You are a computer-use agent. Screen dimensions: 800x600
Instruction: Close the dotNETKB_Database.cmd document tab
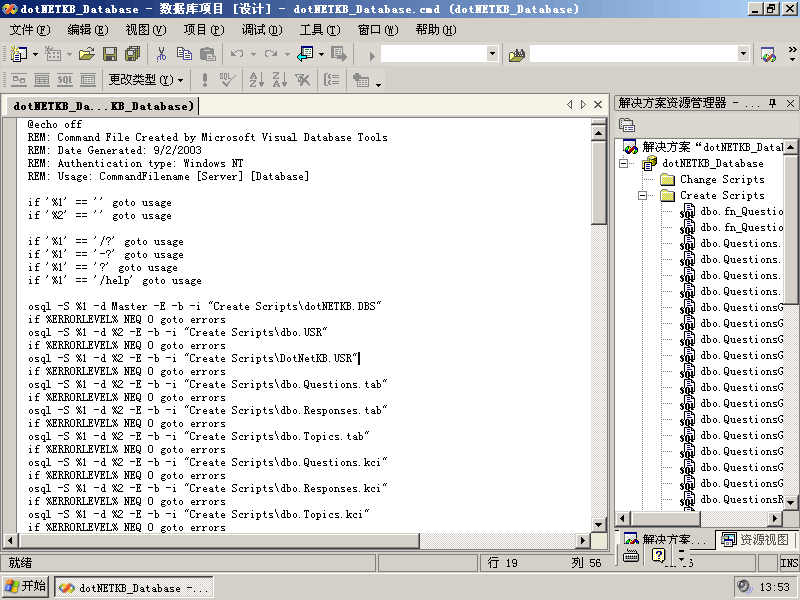[x=598, y=105]
